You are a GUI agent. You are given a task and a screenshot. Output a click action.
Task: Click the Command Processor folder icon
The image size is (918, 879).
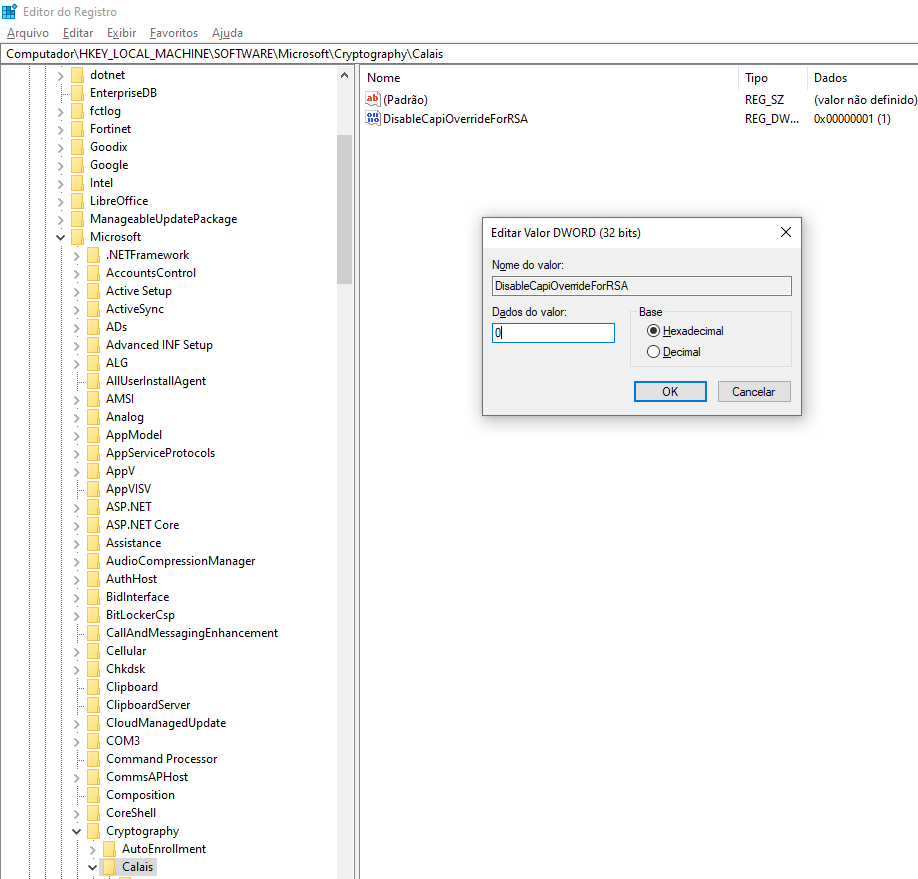pos(93,759)
